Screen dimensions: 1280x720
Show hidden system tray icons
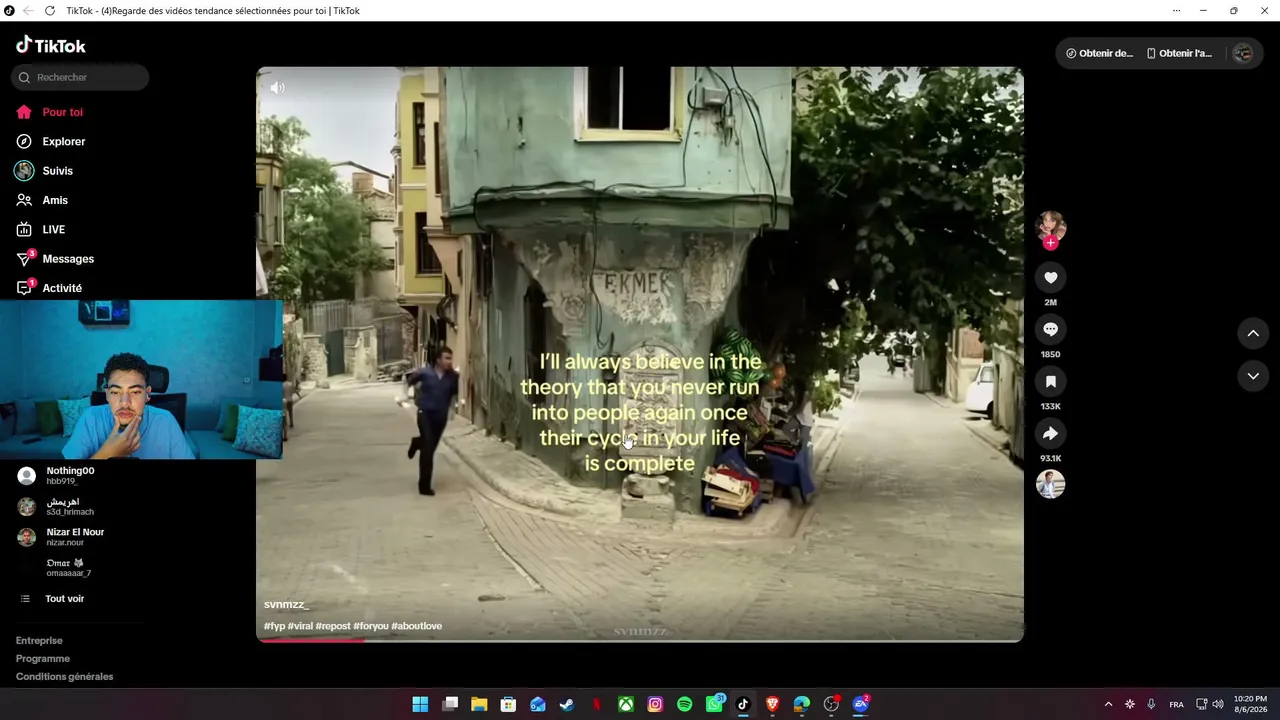[1108, 704]
